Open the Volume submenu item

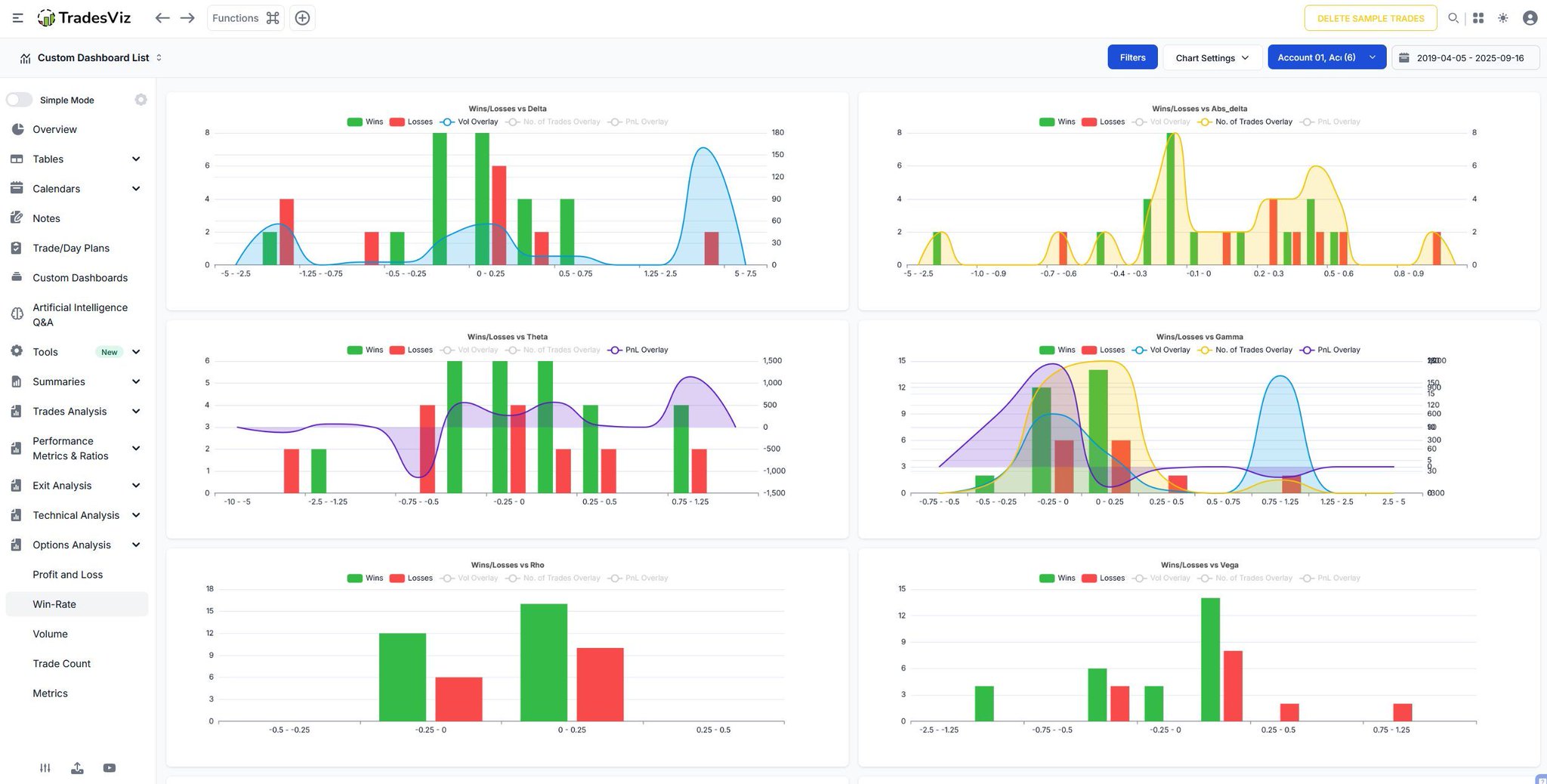(50, 634)
